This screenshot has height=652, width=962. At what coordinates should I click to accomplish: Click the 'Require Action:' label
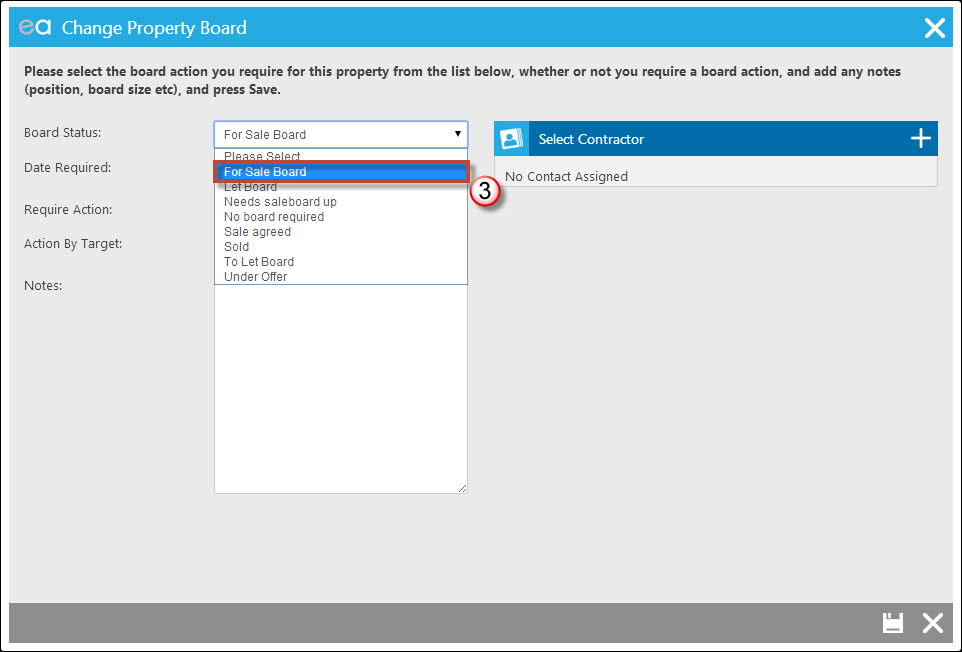tap(68, 210)
